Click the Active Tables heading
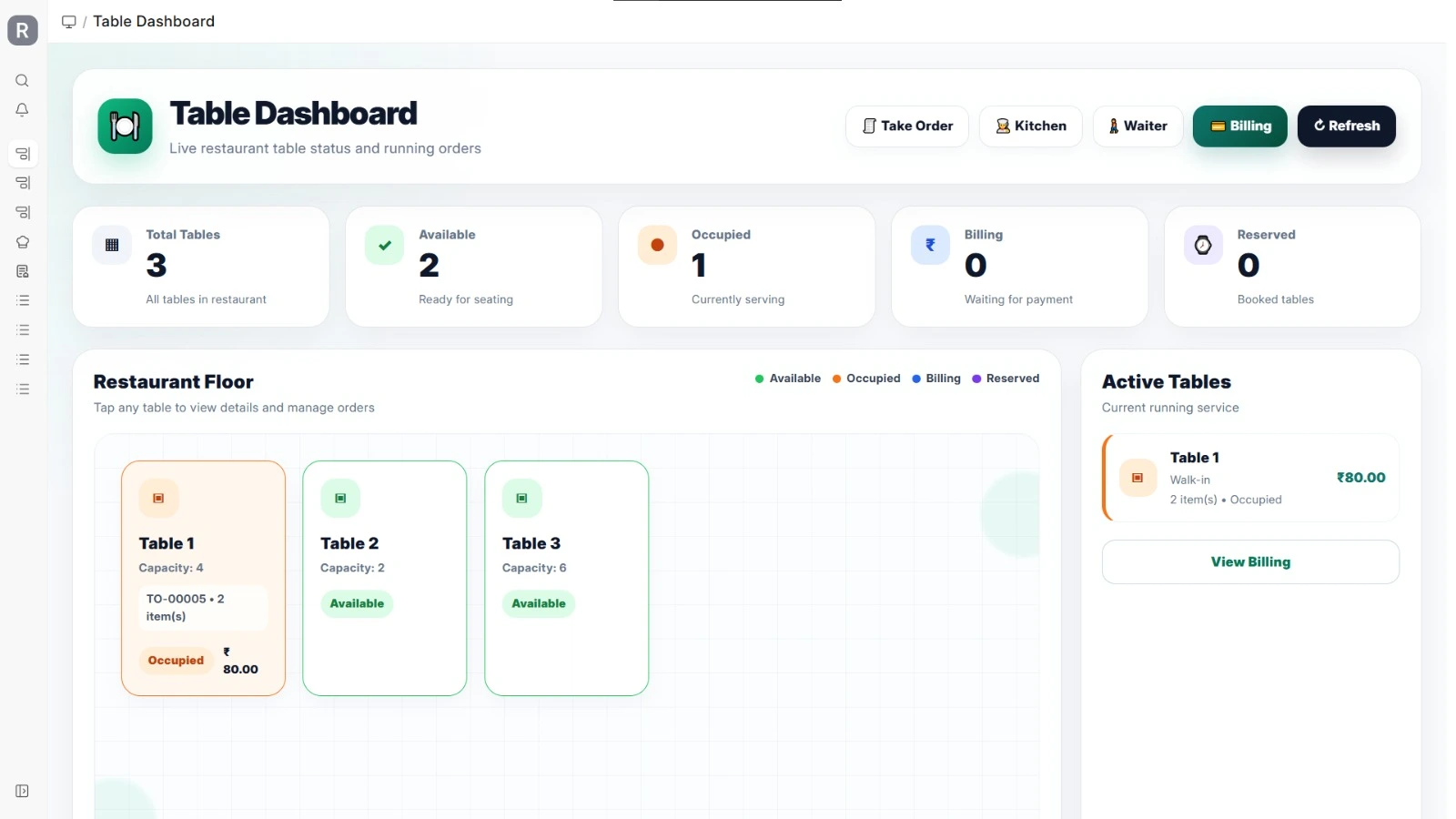The height and width of the screenshot is (819, 1456). [x=1167, y=382]
